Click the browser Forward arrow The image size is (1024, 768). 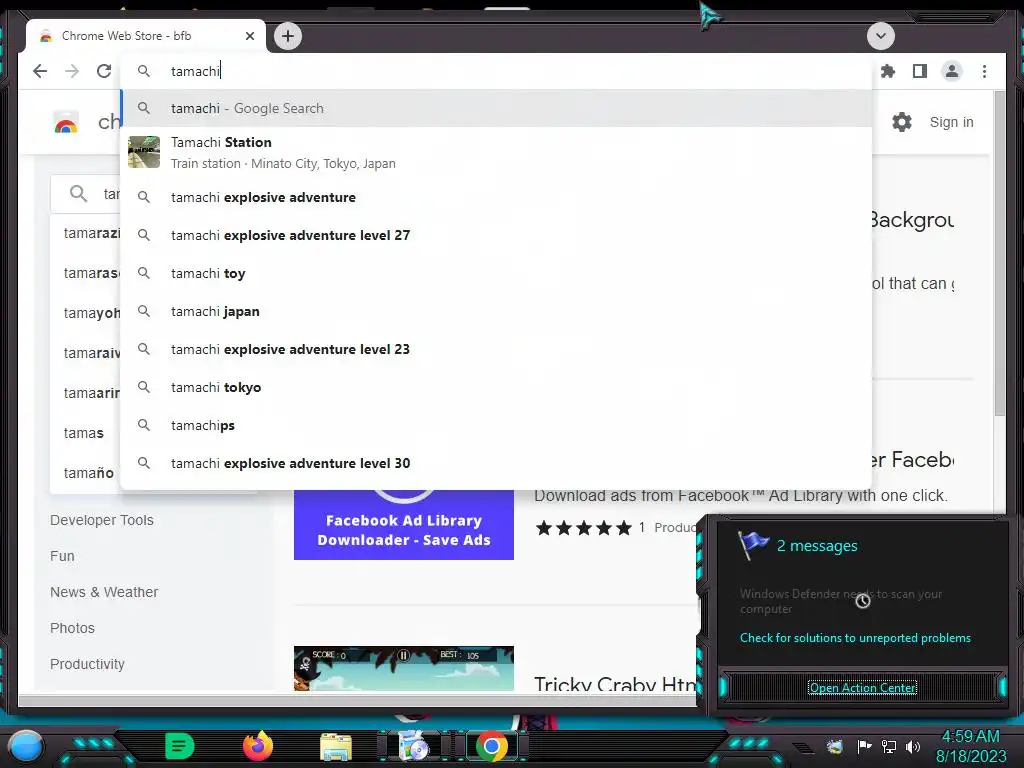(72, 71)
